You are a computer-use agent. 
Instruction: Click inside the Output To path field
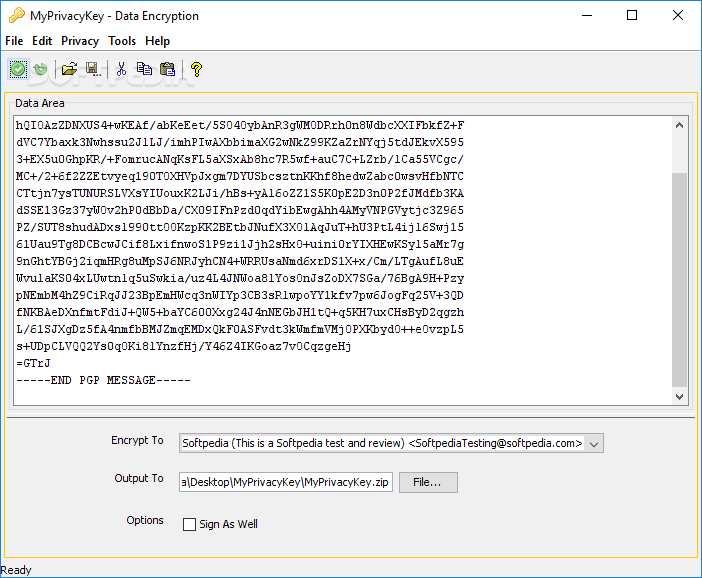286,482
